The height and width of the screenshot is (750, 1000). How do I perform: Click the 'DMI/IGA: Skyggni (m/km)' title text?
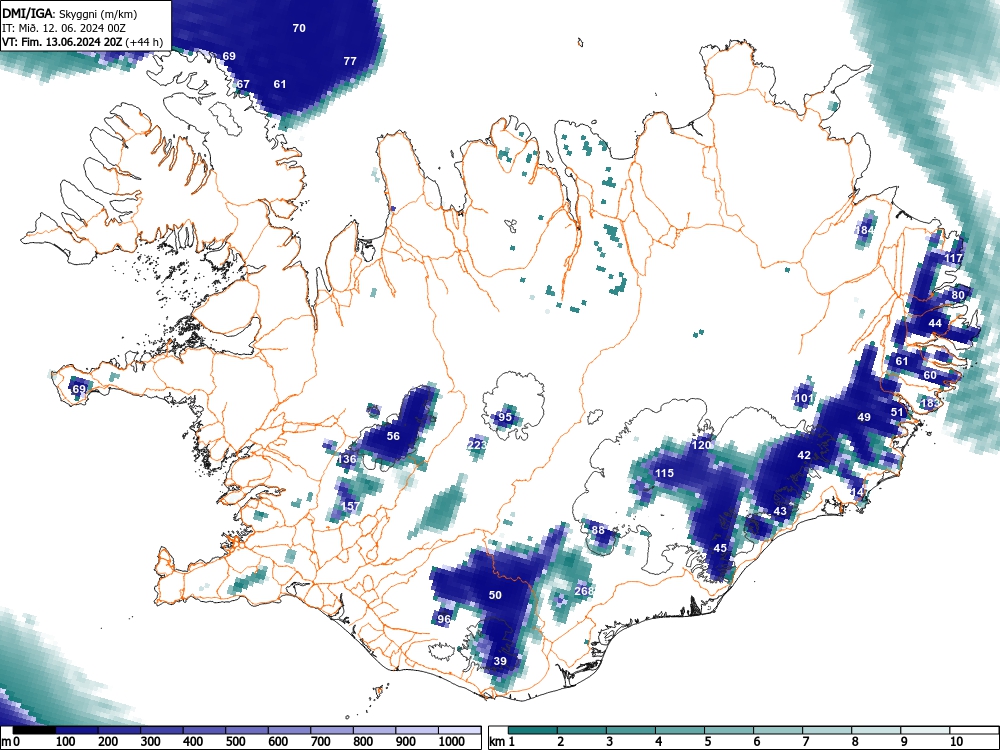click(x=70, y=14)
